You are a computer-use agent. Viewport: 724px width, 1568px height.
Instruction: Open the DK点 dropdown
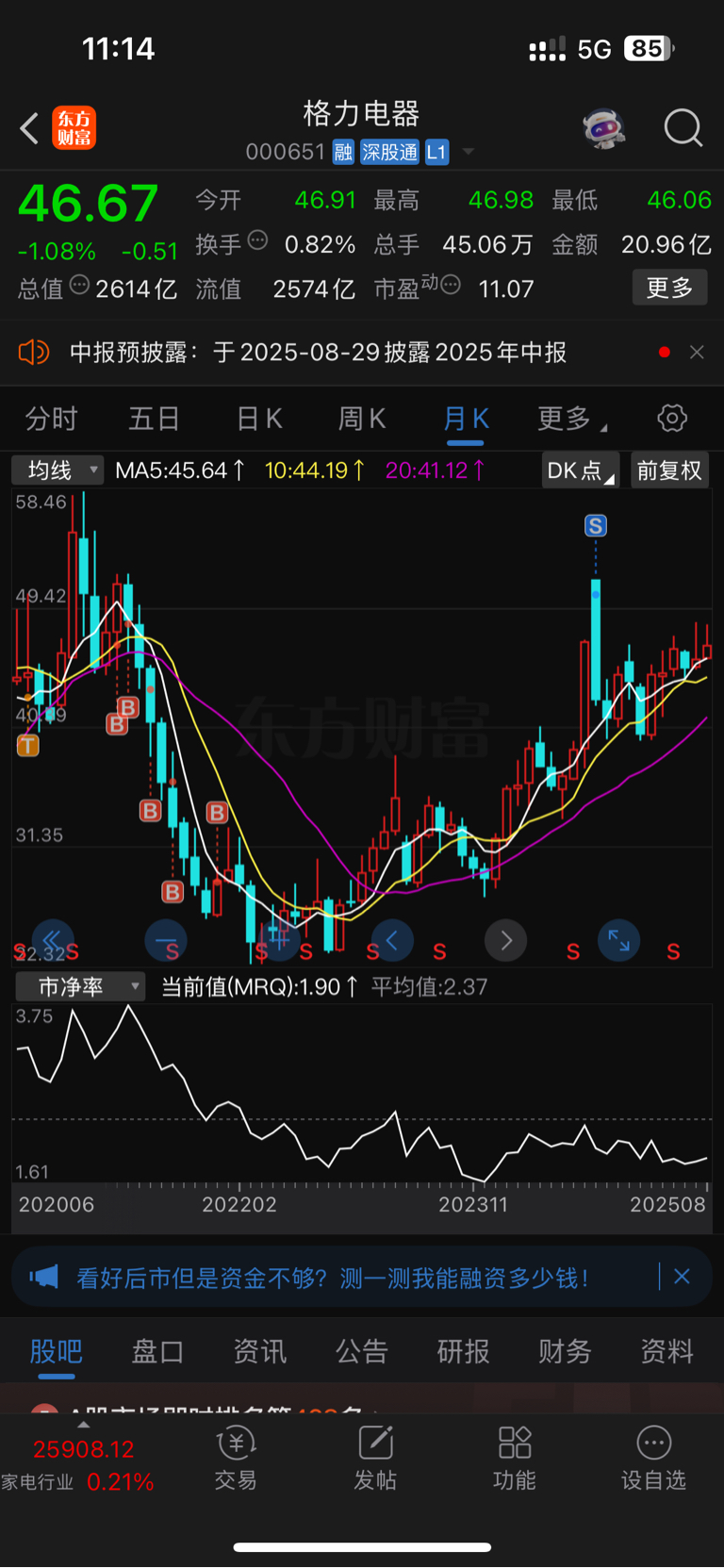point(580,470)
